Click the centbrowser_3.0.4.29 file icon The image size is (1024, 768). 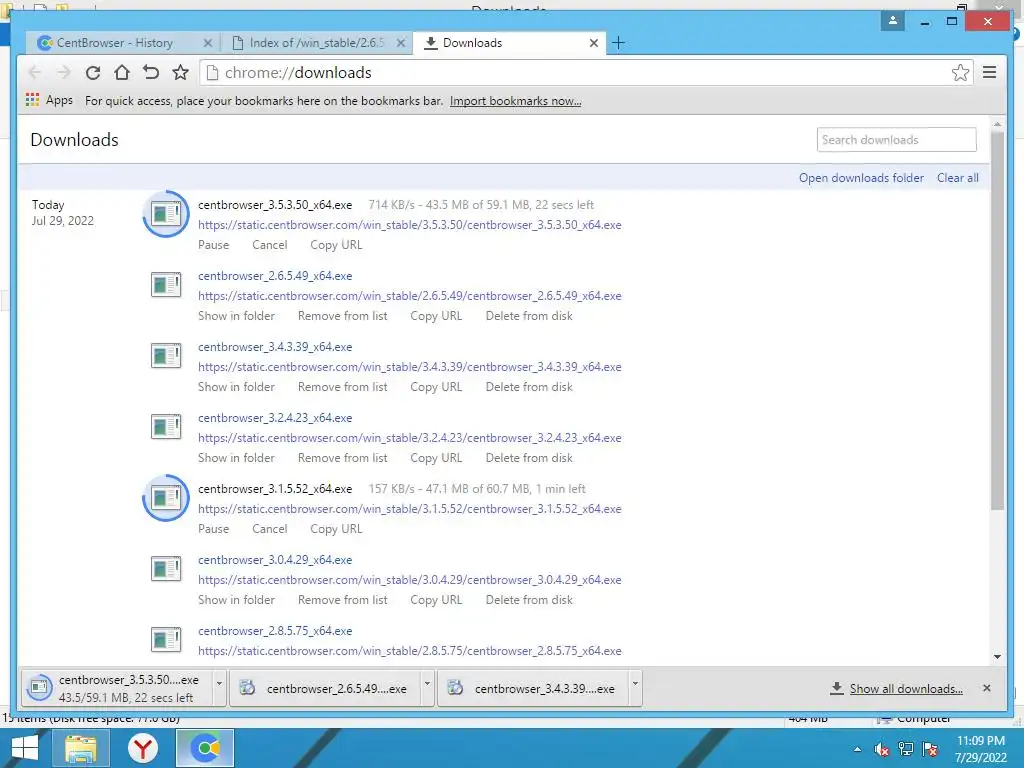click(x=166, y=569)
